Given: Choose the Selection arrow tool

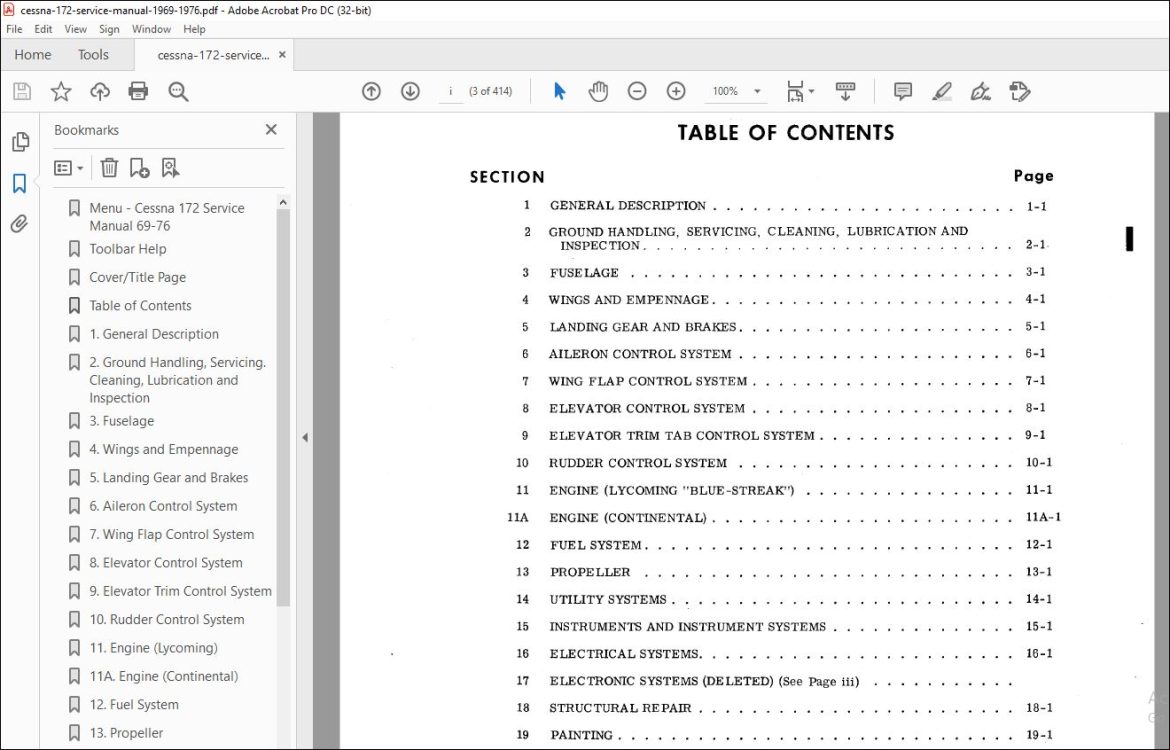Looking at the screenshot, I should [560, 91].
